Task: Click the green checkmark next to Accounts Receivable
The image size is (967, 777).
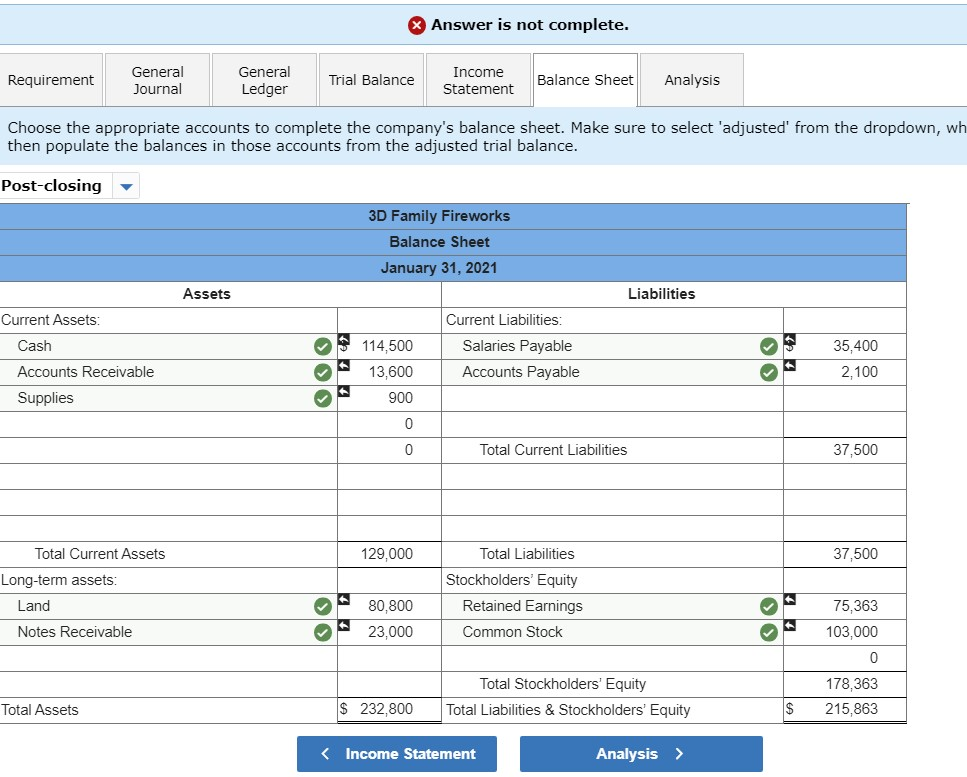Action: [323, 372]
